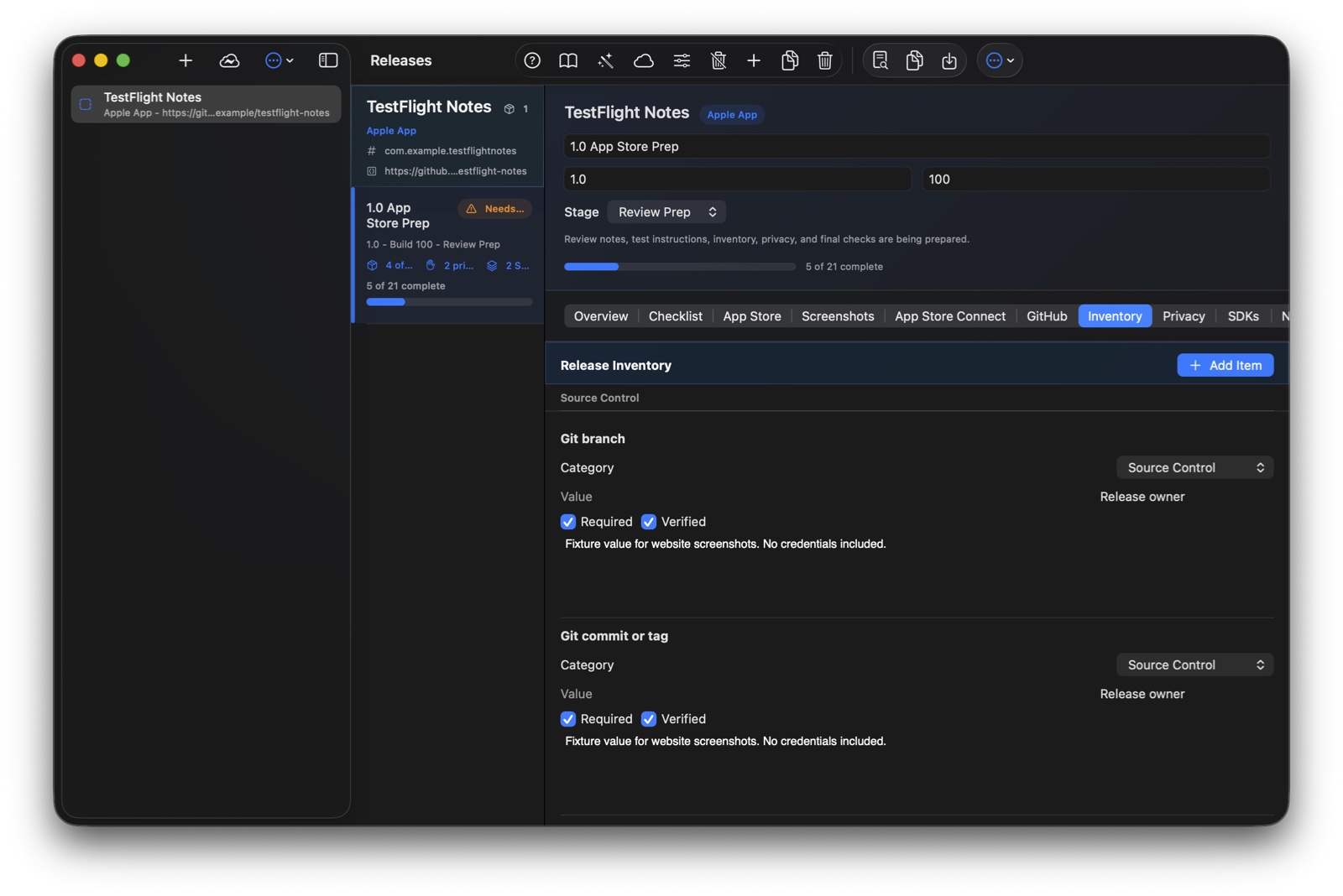Viewport: 1343px width, 896px height.
Task: Toggle Required checkbox for Git commit or tag
Action: coord(568,719)
